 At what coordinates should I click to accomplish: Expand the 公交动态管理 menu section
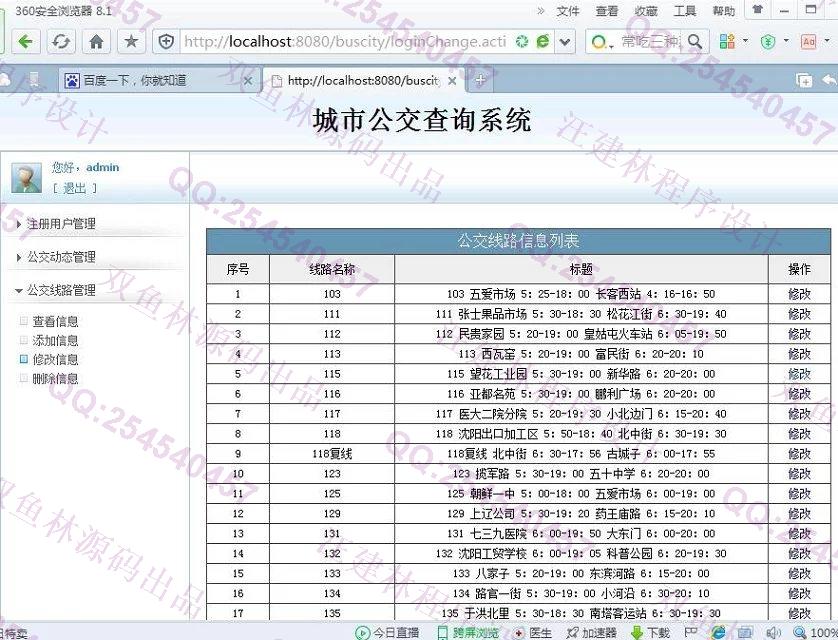coord(61,257)
